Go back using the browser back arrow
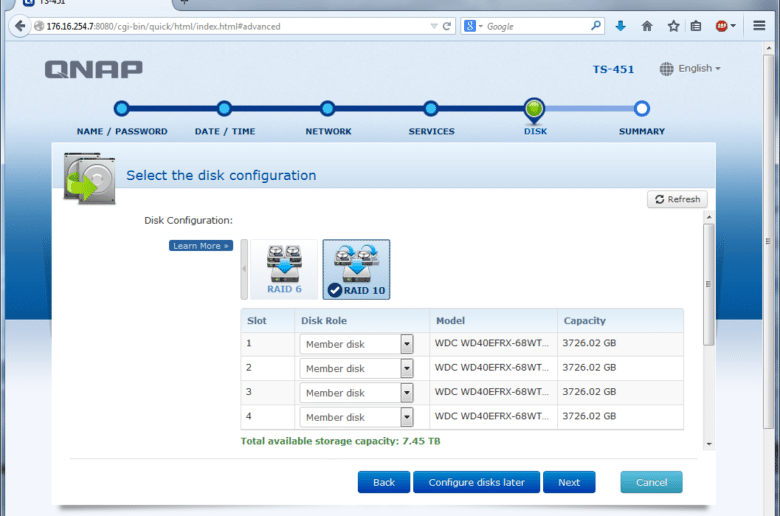Image resolution: width=780 pixels, height=516 pixels. click(20, 26)
